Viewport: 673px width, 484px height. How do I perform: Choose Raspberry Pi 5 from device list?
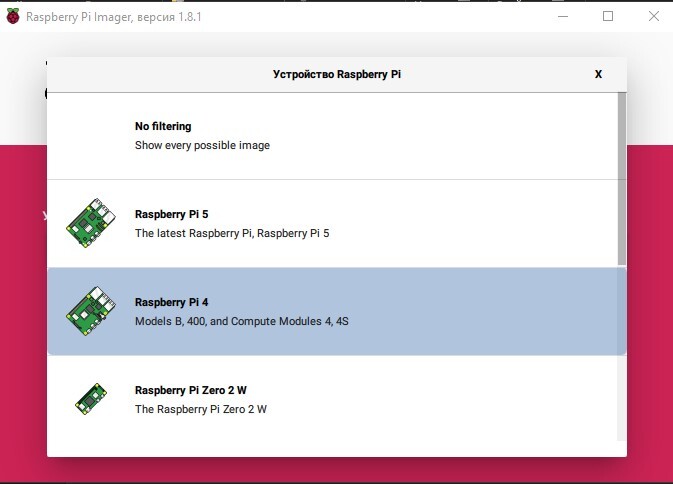333,223
